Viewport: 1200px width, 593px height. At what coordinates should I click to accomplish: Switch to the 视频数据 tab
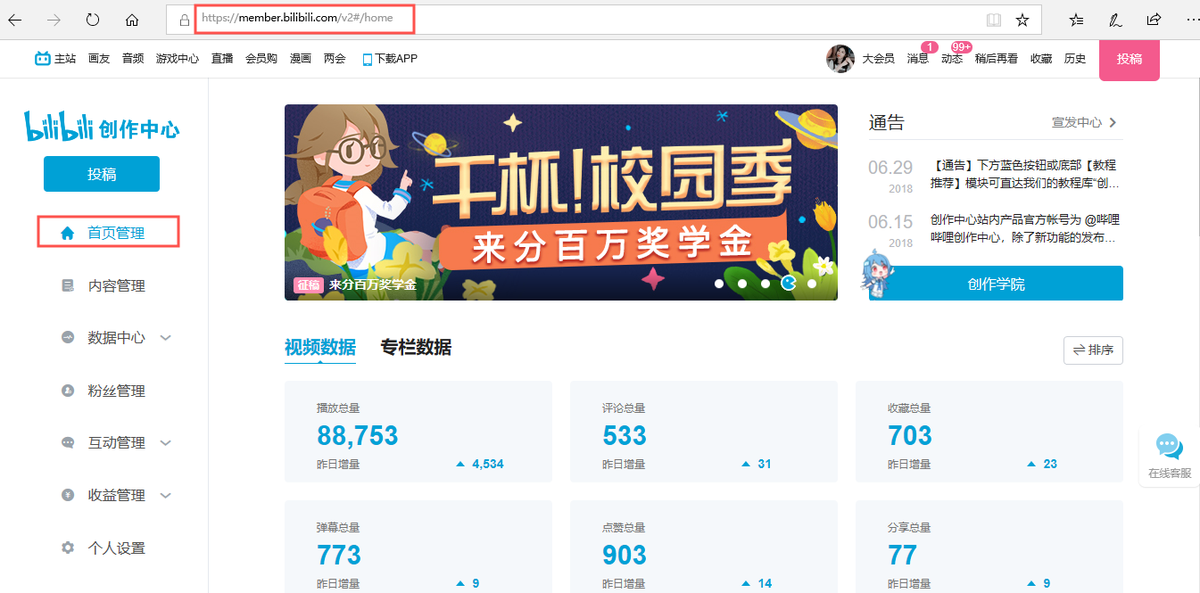[320, 347]
